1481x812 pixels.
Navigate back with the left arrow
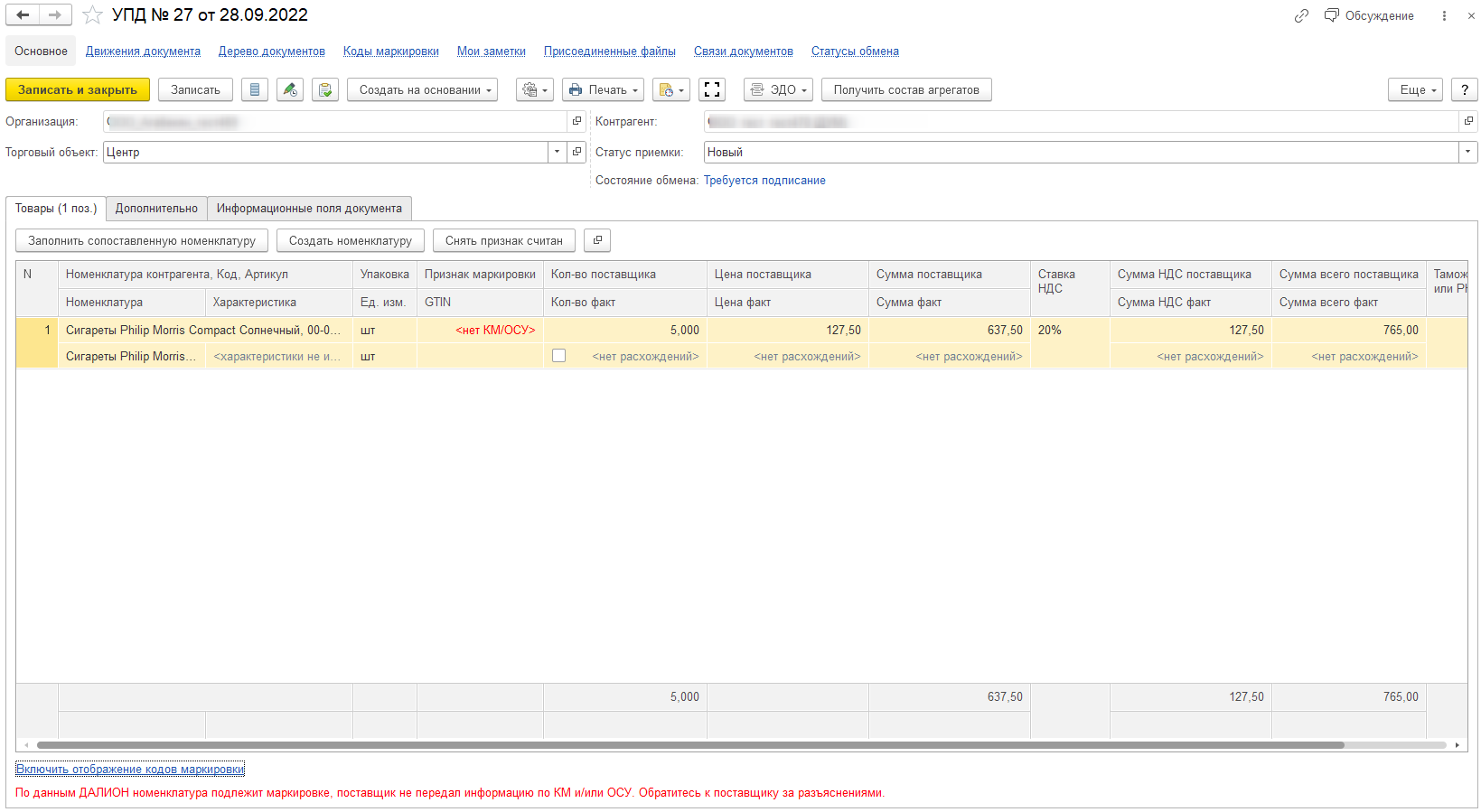pos(23,15)
